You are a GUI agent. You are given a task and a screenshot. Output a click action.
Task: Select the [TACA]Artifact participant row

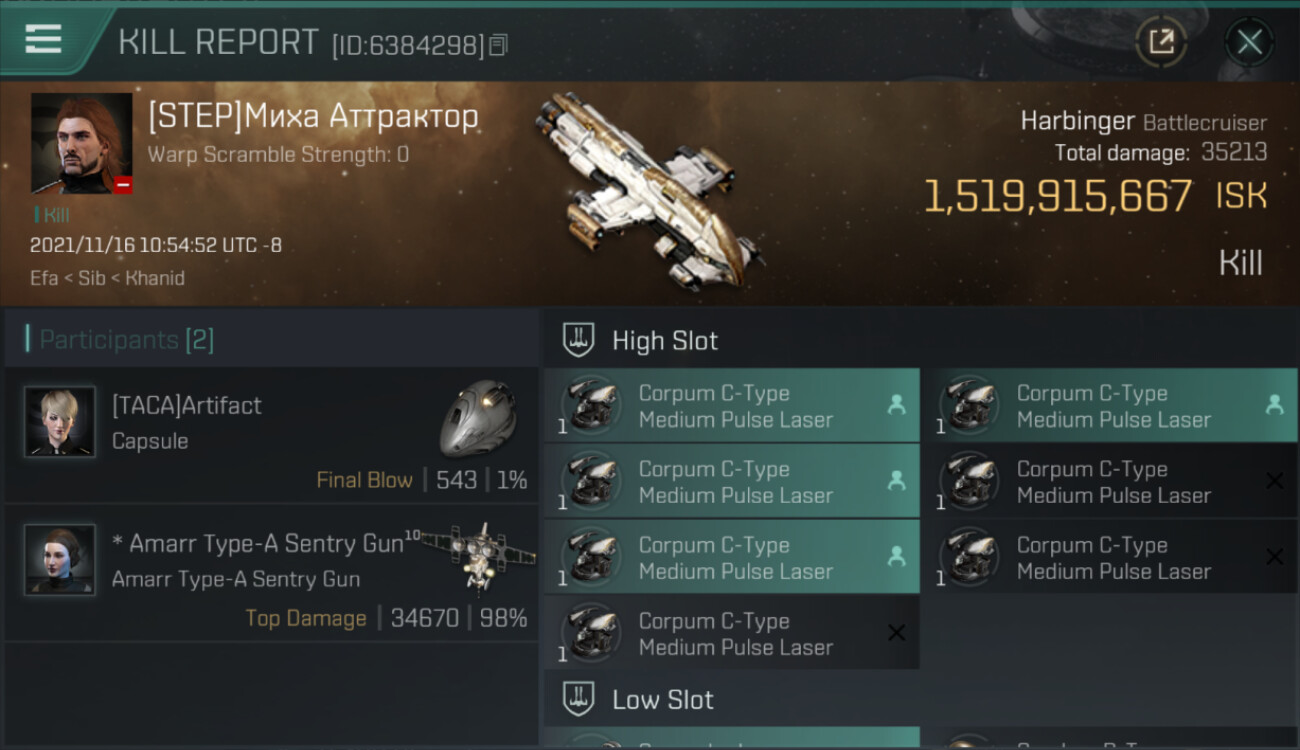point(270,435)
